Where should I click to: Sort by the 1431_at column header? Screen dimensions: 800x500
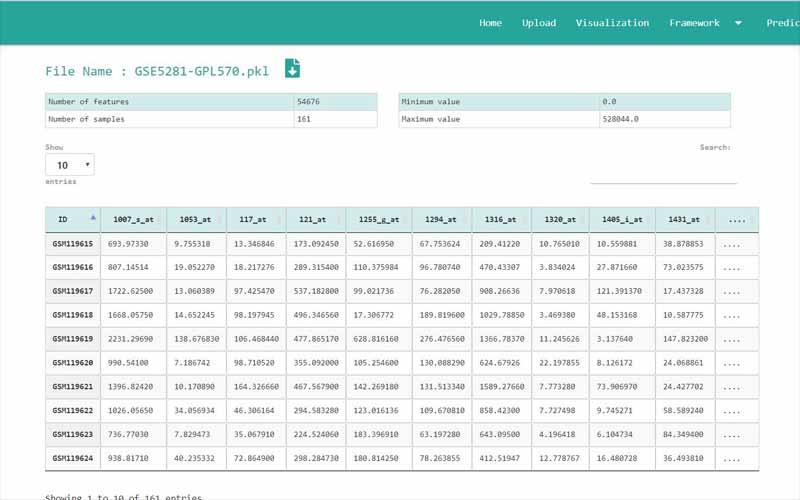pyautogui.click(x=684, y=220)
